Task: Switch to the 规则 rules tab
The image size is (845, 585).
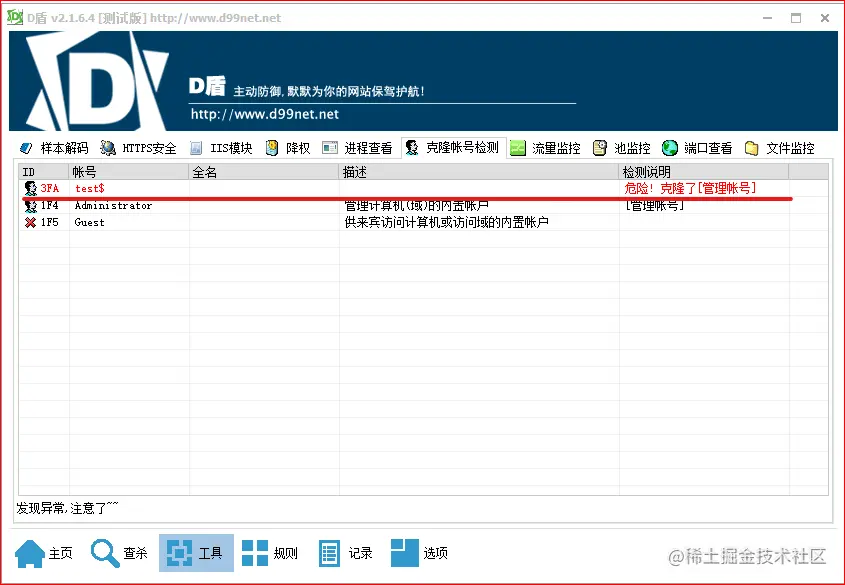Action: pyautogui.click(x=270, y=553)
